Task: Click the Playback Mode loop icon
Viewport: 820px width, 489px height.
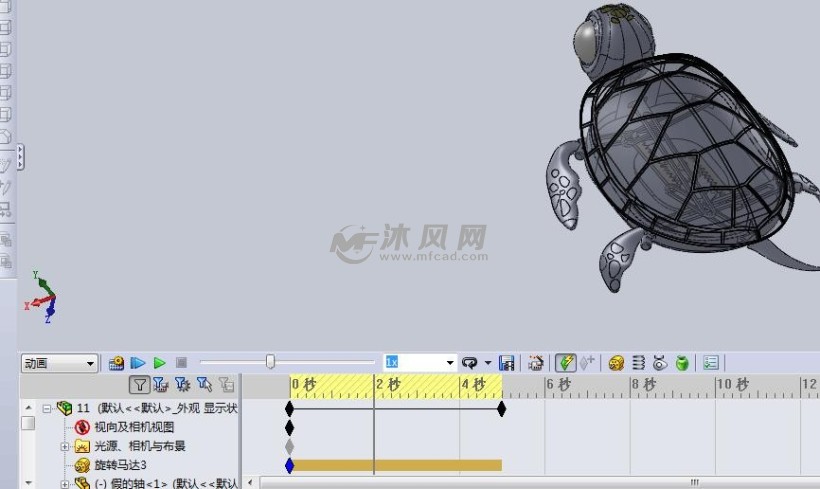Action: point(470,363)
